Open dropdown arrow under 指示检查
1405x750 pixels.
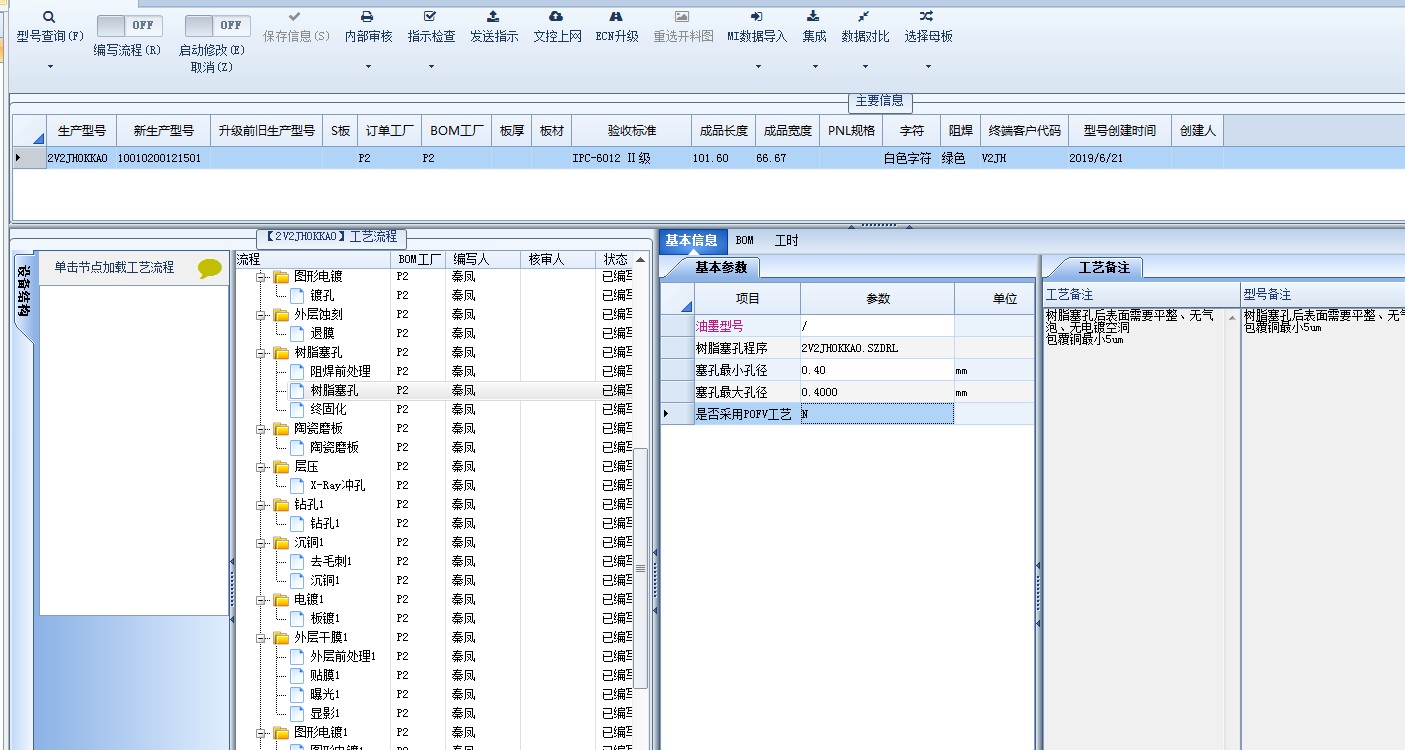click(x=431, y=67)
